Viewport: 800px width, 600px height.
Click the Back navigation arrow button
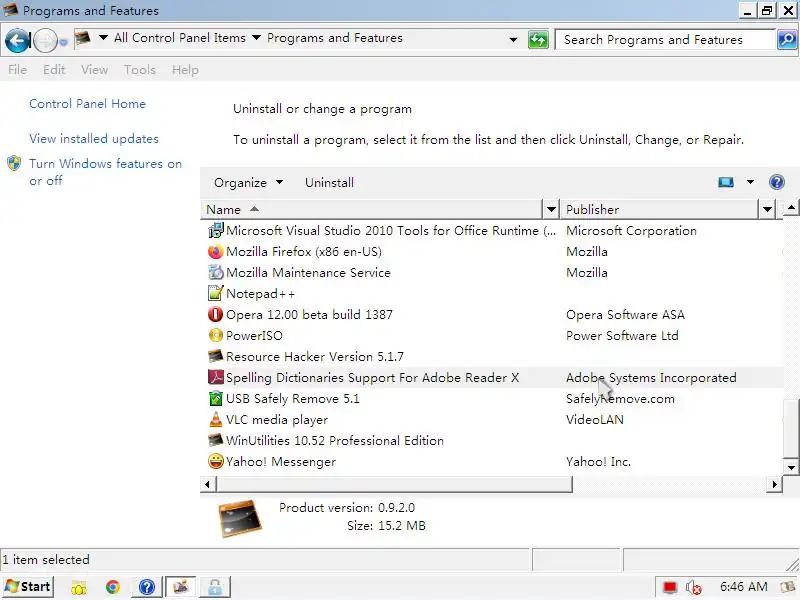click(17, 40)
